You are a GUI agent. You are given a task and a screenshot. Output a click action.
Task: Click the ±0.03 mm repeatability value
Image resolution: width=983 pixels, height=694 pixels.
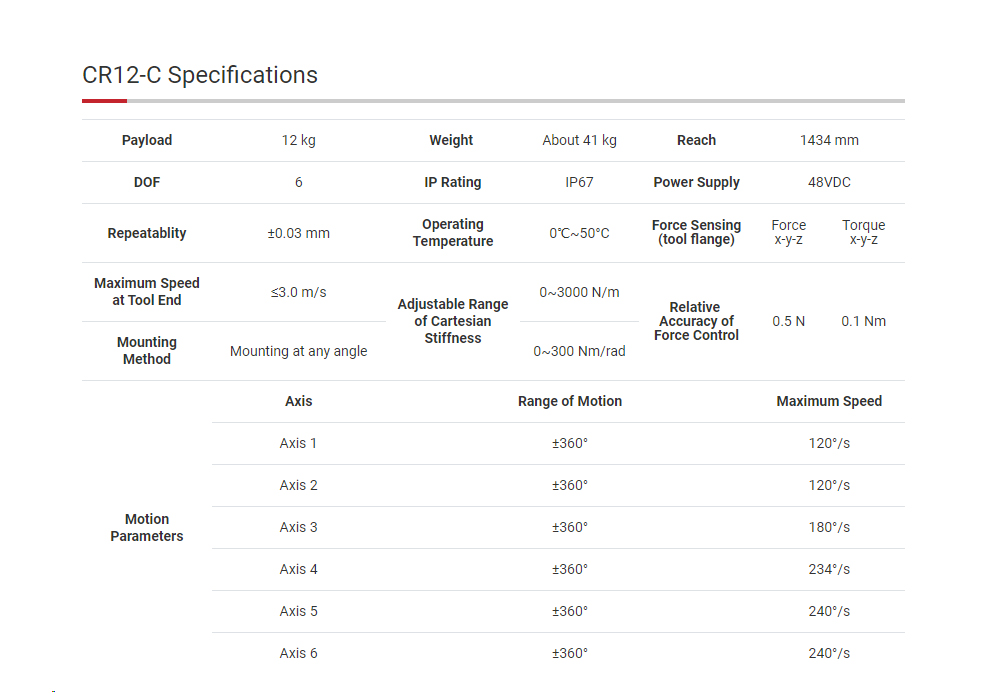tap(298, 233)
